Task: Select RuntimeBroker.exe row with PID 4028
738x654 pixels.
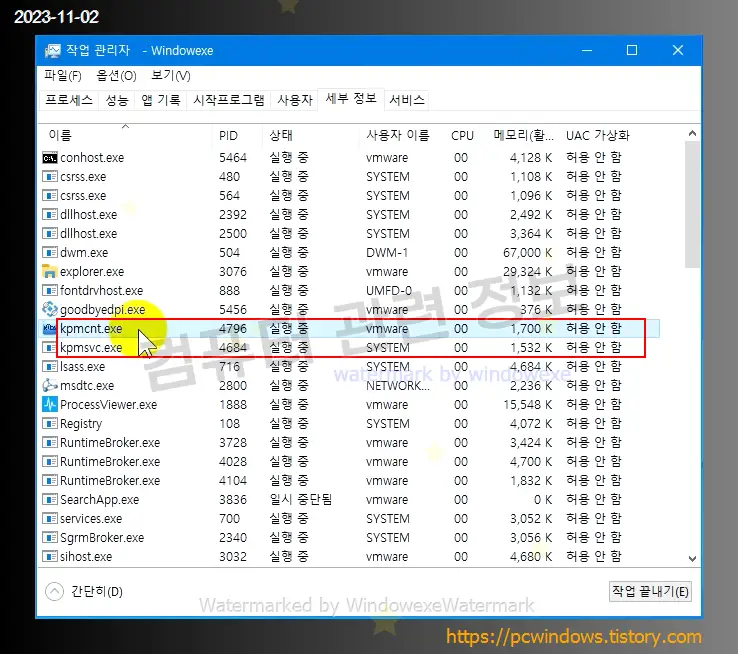Action: (x=348, y=462)
